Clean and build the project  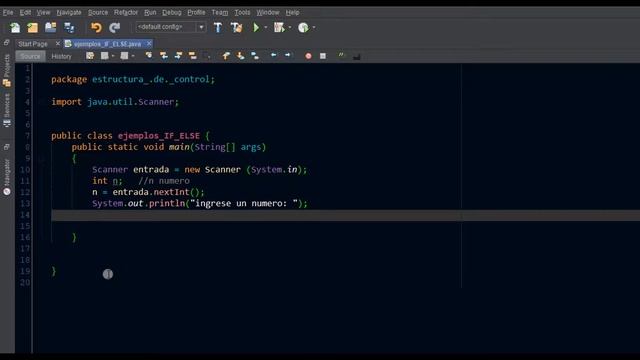(x=236, y=27)
